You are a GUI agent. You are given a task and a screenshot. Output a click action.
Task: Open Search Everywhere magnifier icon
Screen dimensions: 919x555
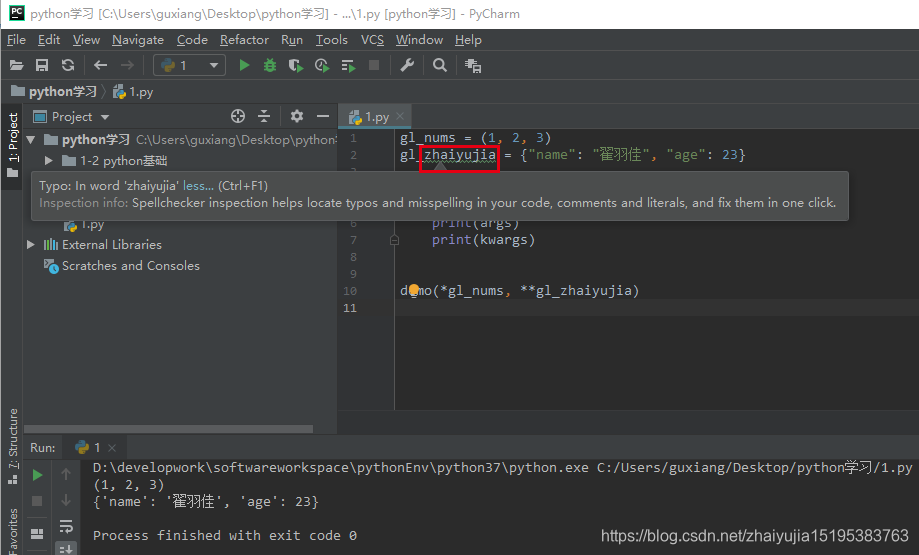(440, 65)
